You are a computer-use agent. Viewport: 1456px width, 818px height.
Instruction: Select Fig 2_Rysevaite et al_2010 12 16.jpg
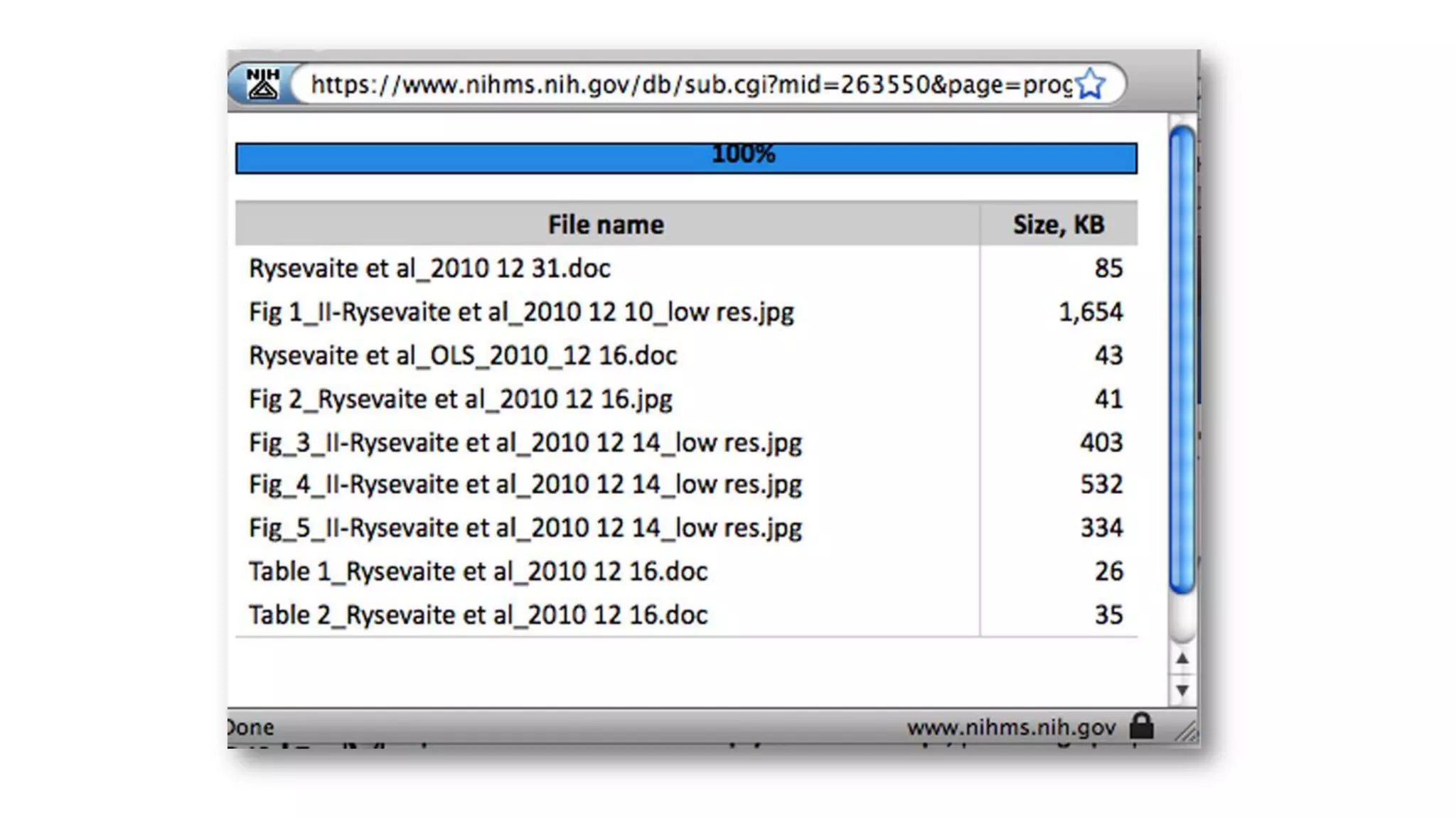tap(460, 399)
